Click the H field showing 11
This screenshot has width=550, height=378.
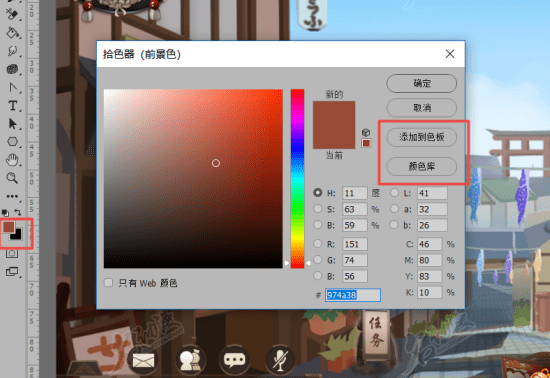pyautogui.click(x=355, y=193)
